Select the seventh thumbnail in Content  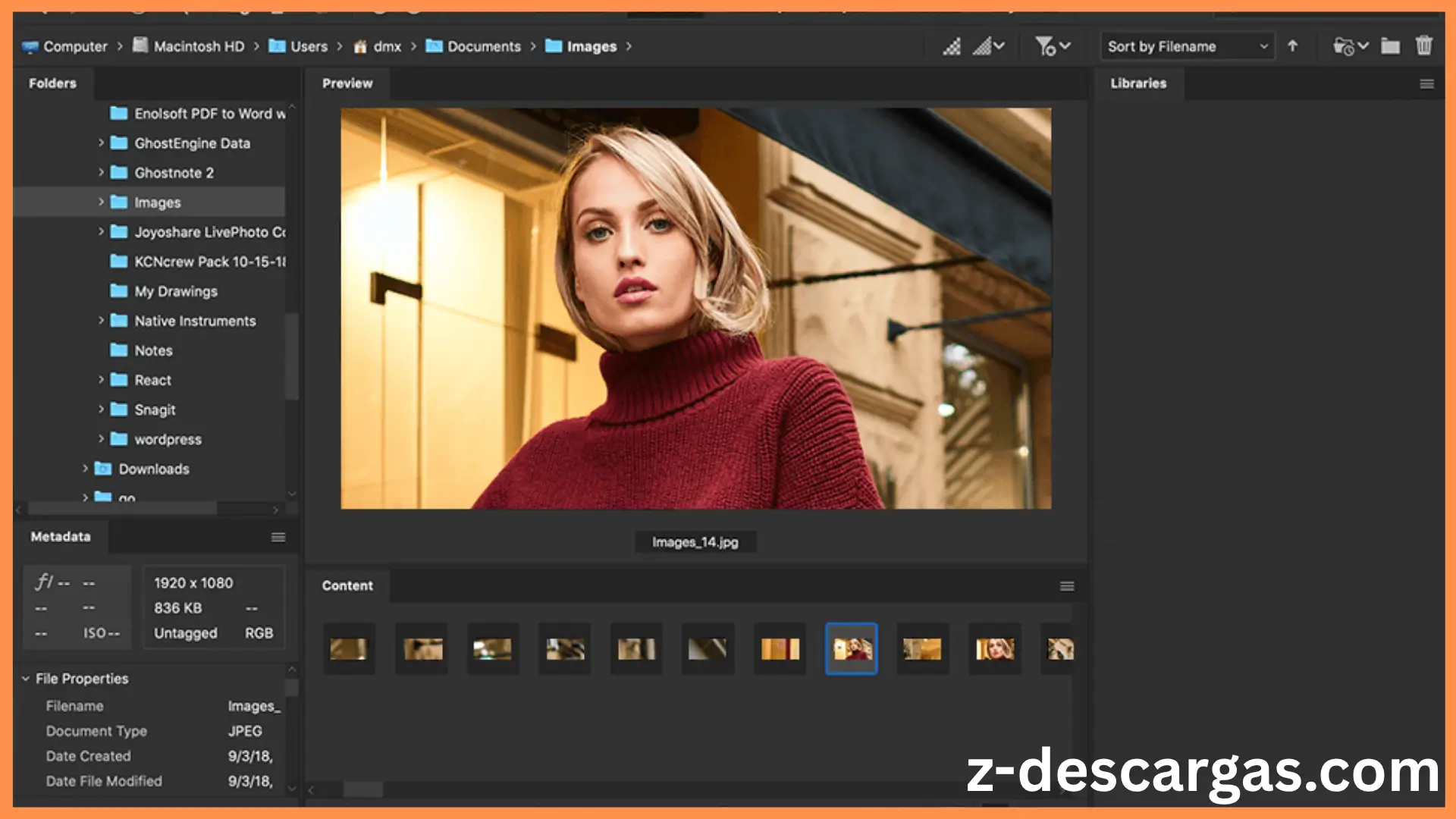pos(780,649)
